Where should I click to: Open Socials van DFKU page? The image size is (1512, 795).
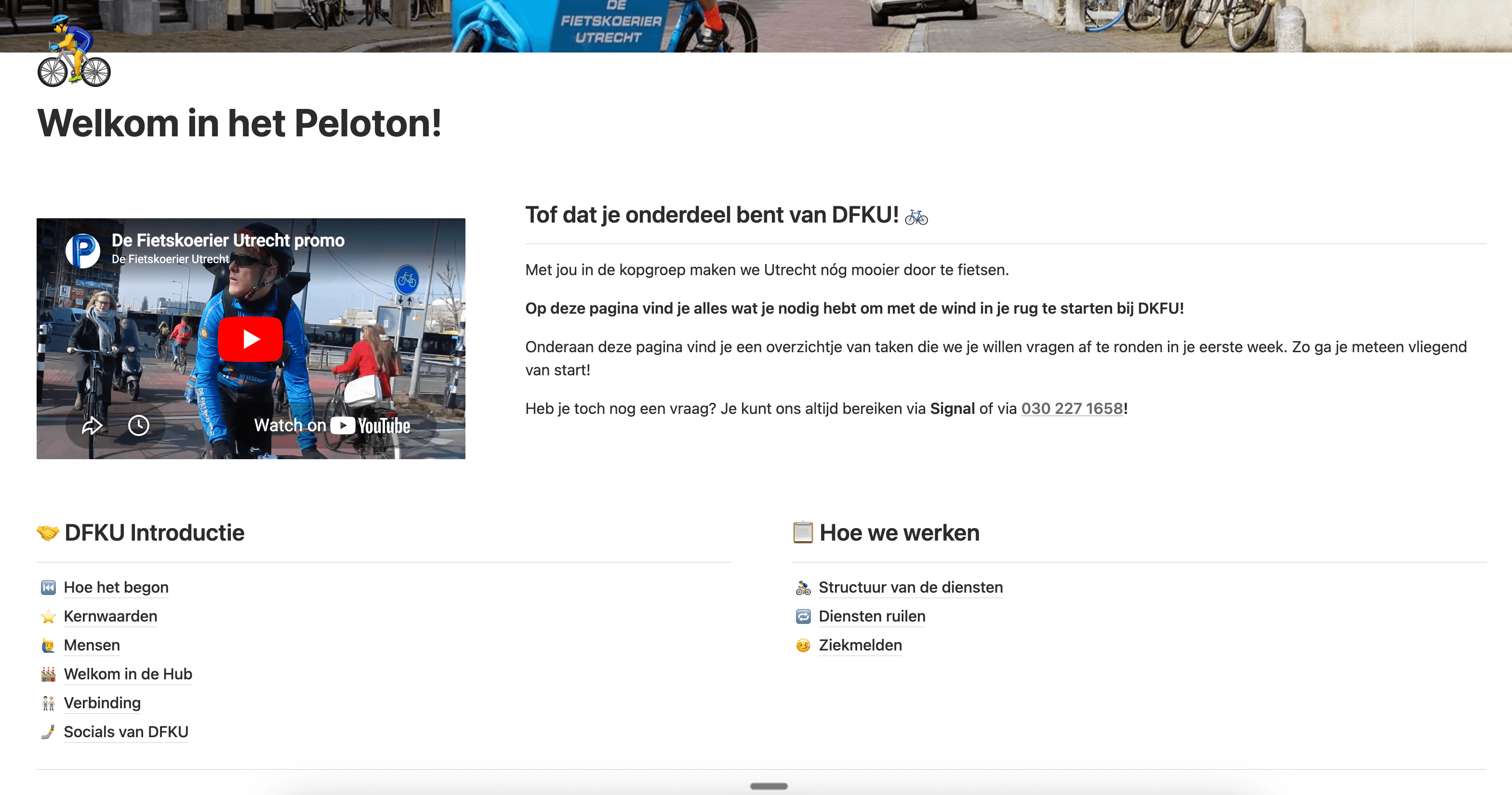(x=126, y=731)
